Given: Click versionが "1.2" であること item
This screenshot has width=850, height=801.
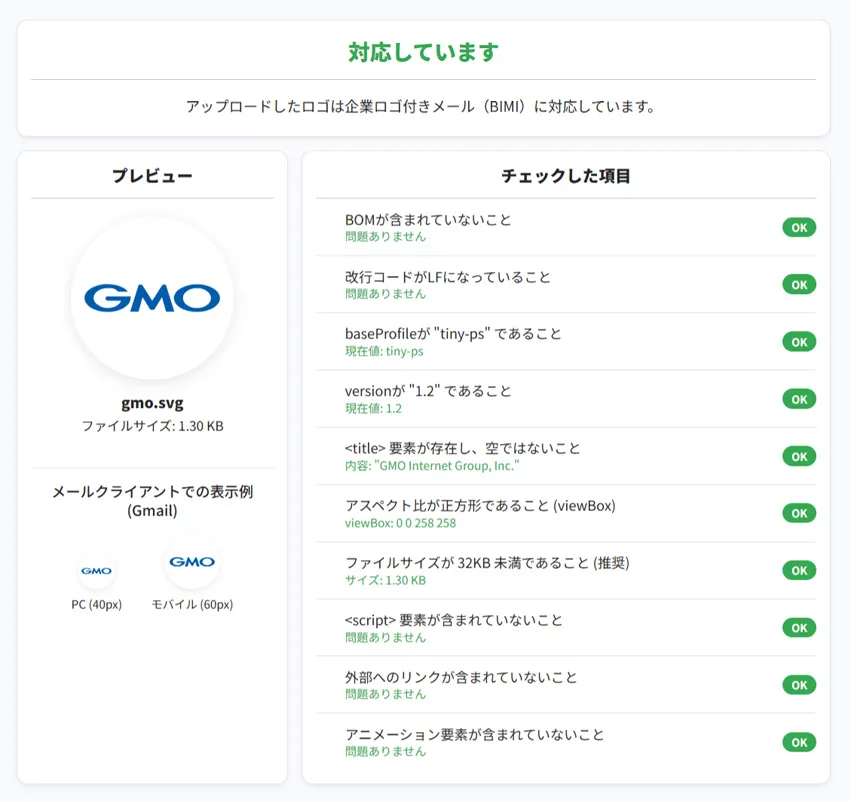Looking at the screenshot, I should click(x=428, y=391).
